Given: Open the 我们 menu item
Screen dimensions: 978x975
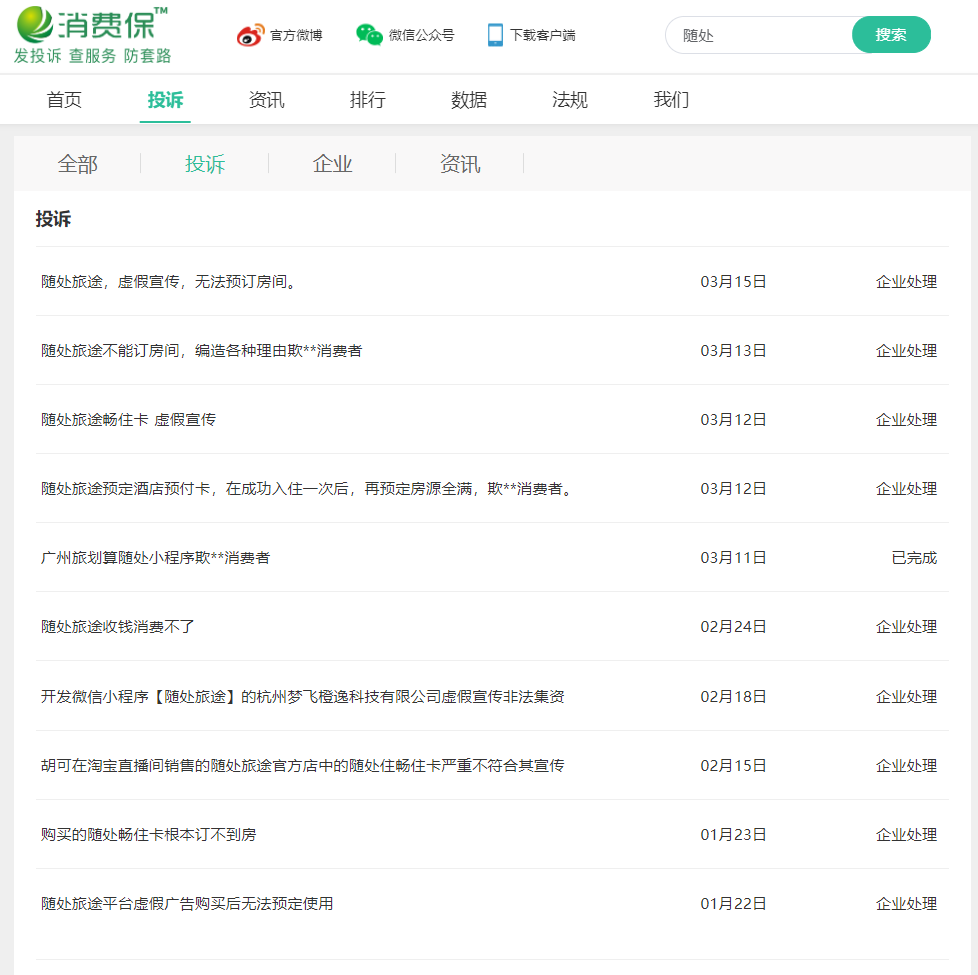Looking at the screenshot, I should (x=671, y=100).
